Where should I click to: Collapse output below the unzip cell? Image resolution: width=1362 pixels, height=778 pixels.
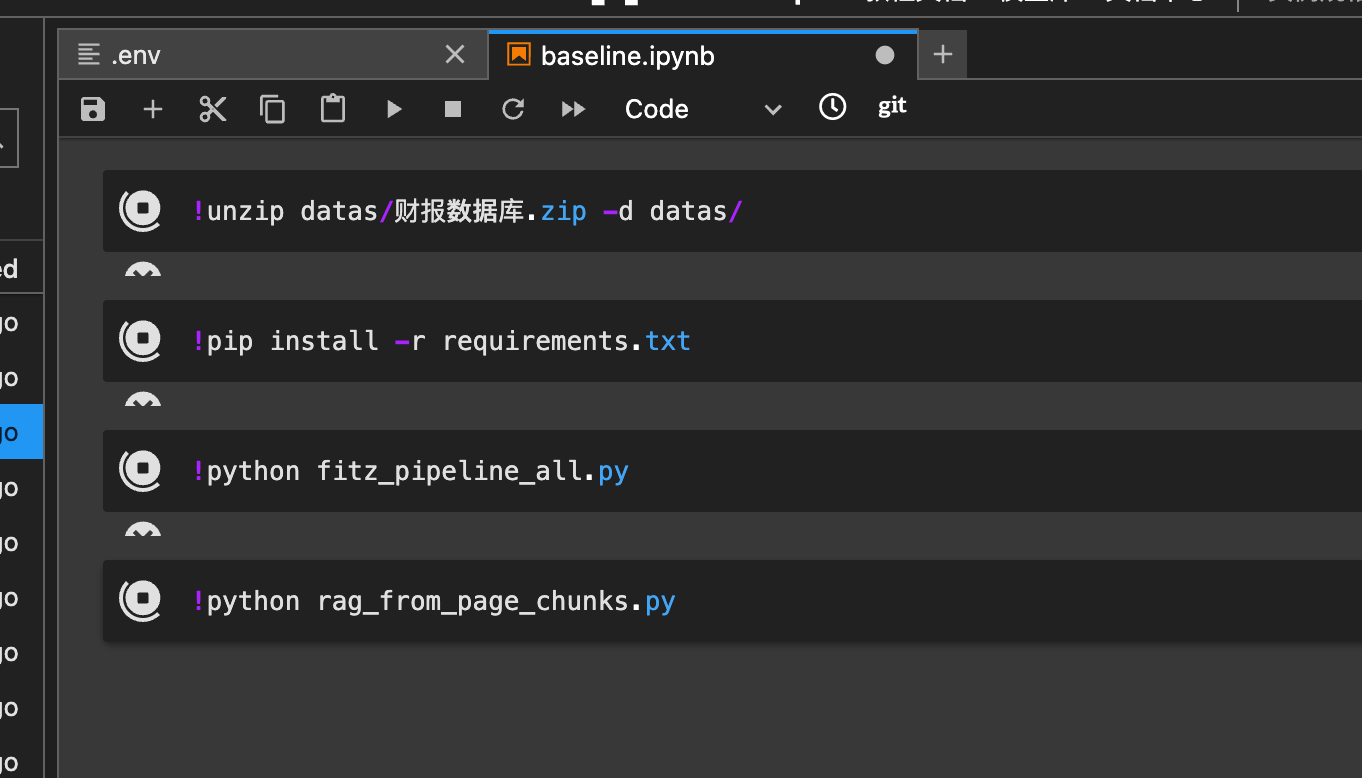pos(142,272)
